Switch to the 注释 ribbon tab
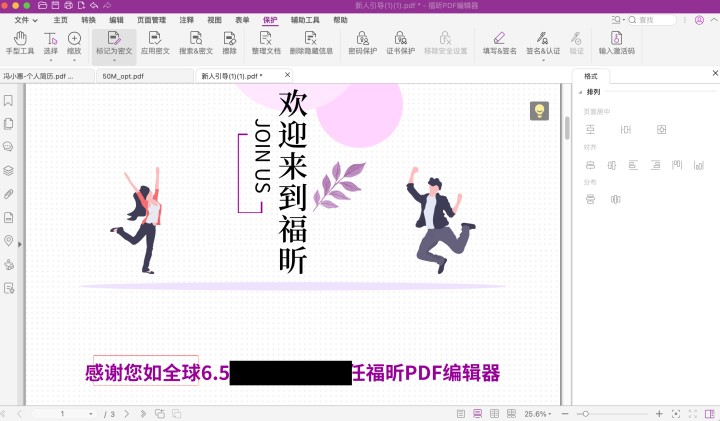Viewport: 720px width, 421px height. click(187, 19)
